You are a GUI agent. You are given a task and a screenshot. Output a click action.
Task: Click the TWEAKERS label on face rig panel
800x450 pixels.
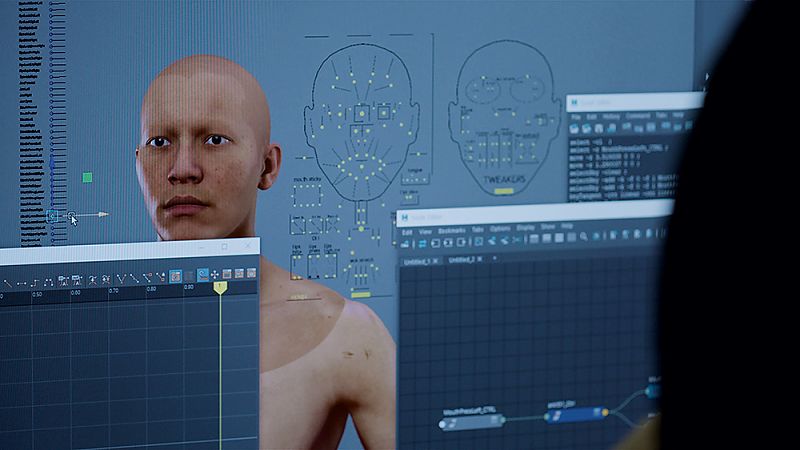(504, 180)
